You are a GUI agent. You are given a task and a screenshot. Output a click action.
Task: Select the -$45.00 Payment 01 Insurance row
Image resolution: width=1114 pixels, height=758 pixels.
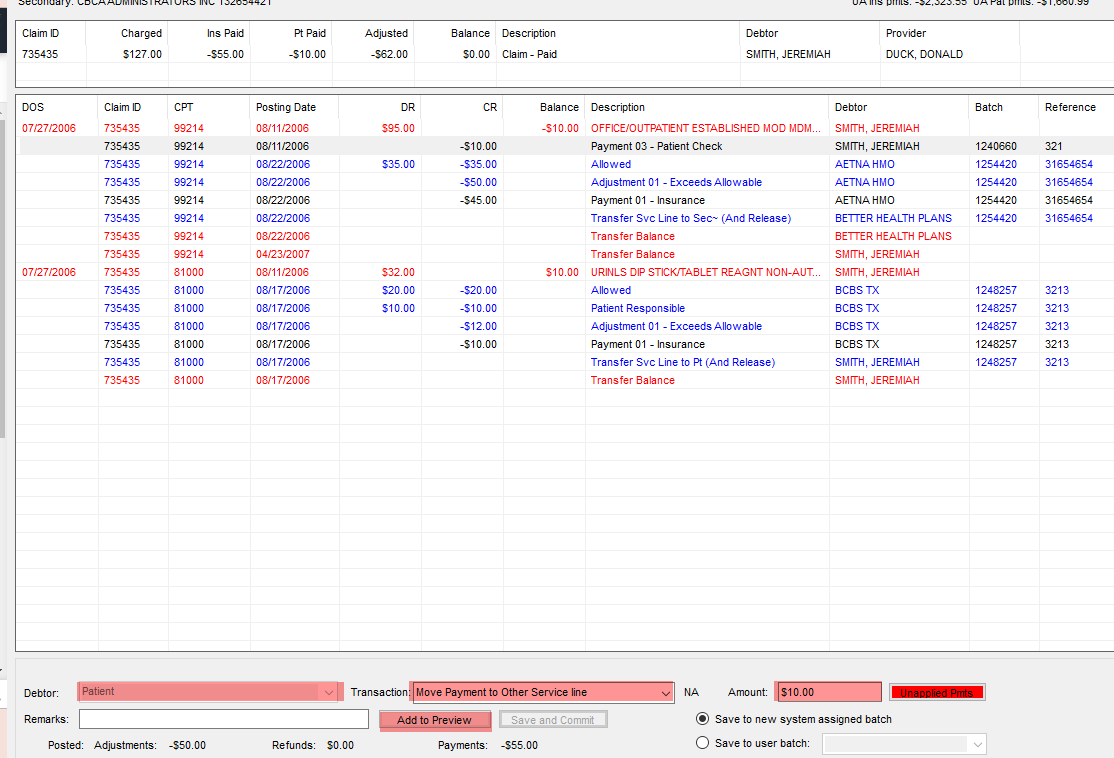[565, 200]
